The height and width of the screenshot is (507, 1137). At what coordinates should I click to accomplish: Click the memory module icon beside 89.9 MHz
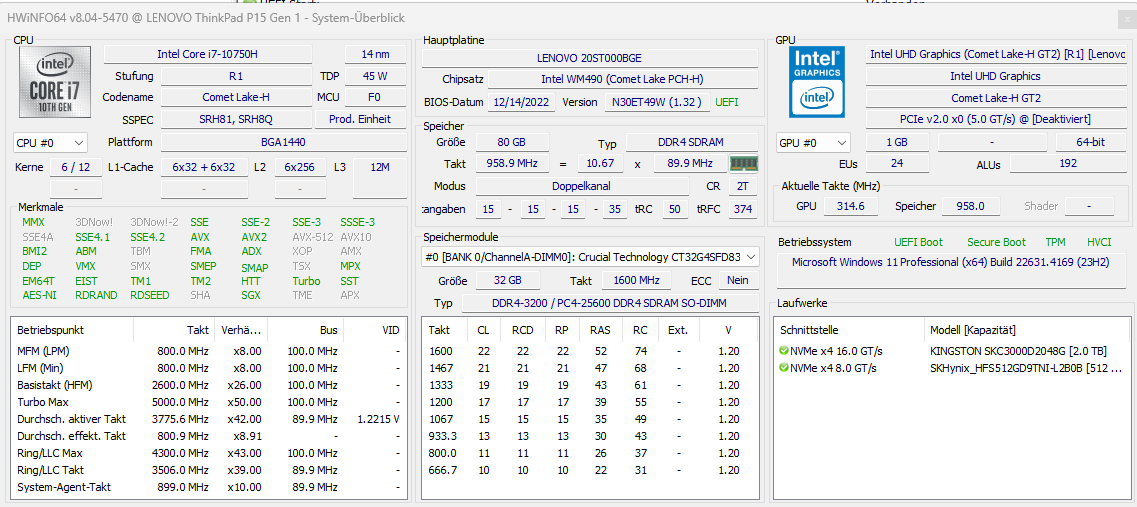[x=743, y=164]
